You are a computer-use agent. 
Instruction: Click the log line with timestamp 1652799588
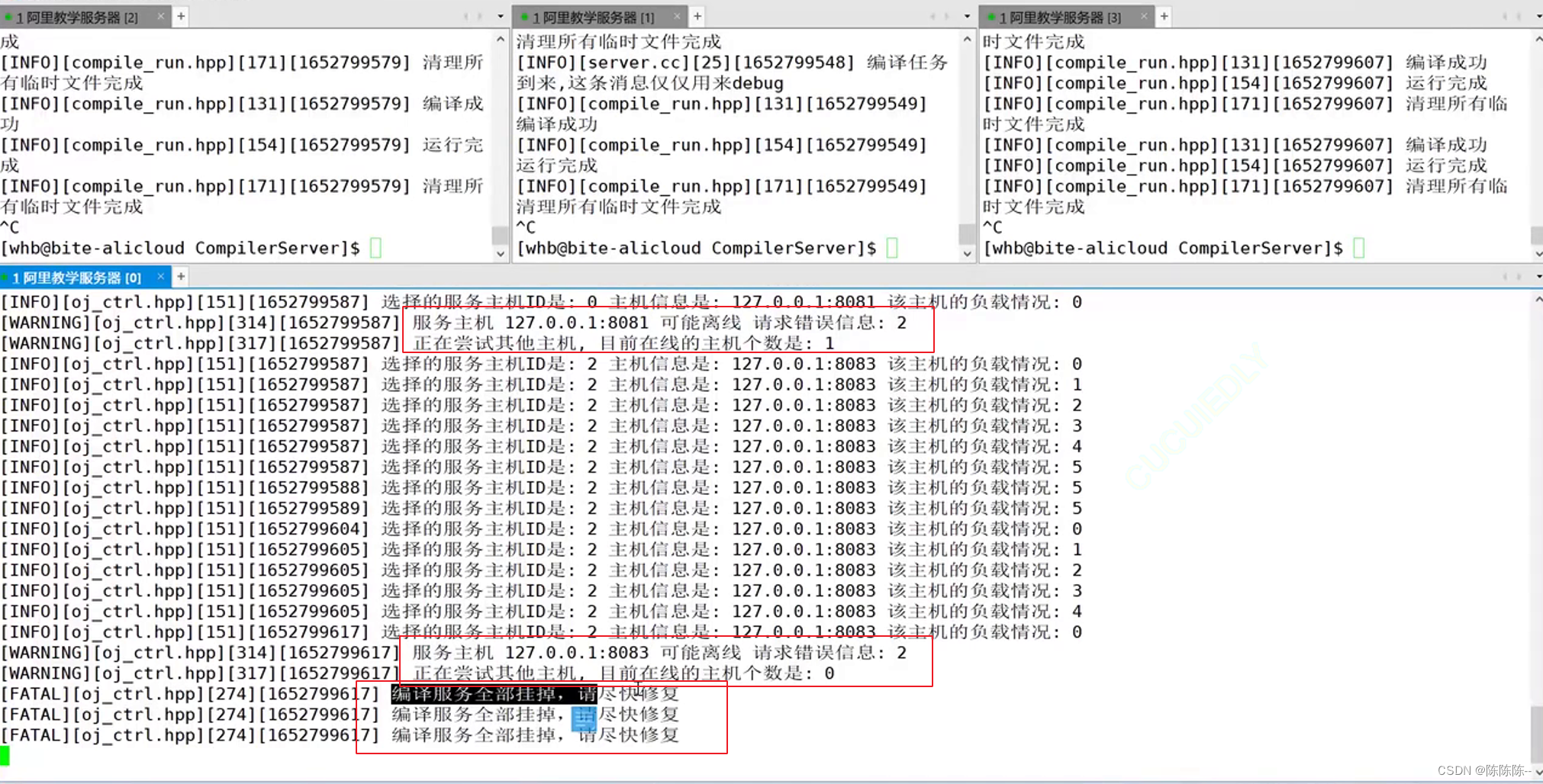[x=541, y=488]
